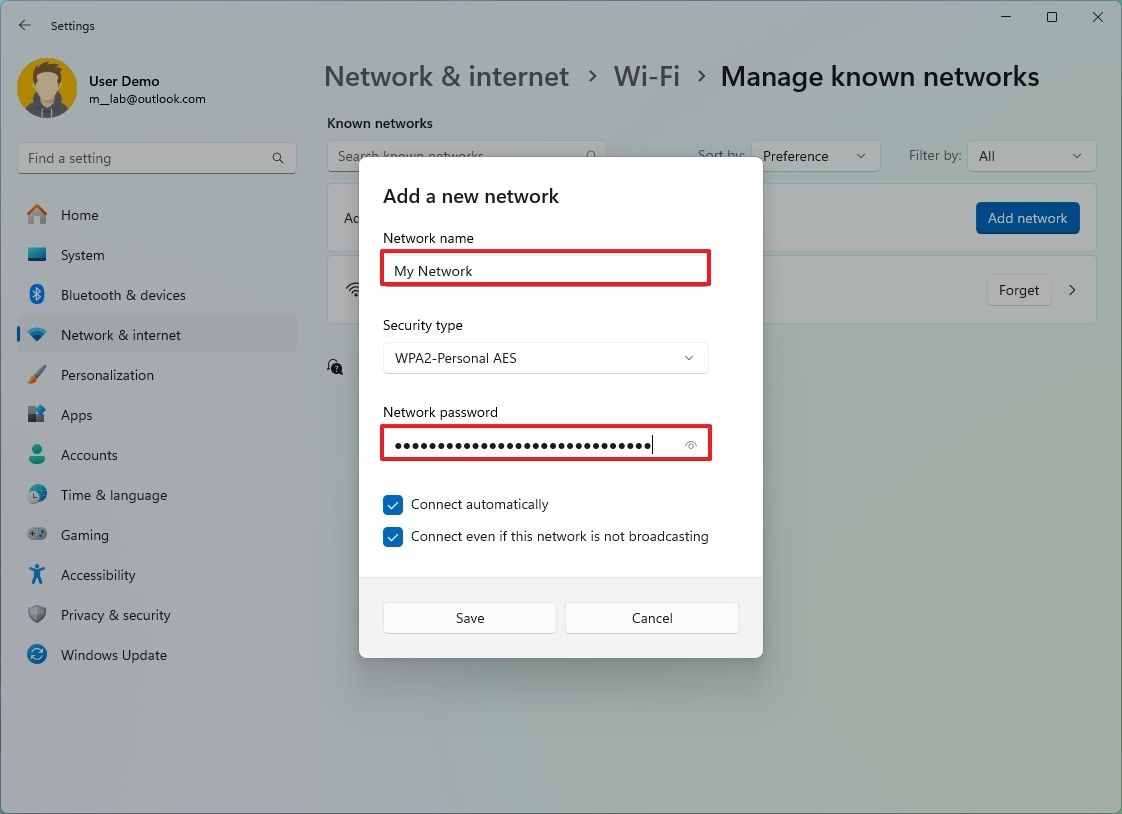Select the Gaming controller icon
Screen dimensions: 1122x814
tap(36, 535)
